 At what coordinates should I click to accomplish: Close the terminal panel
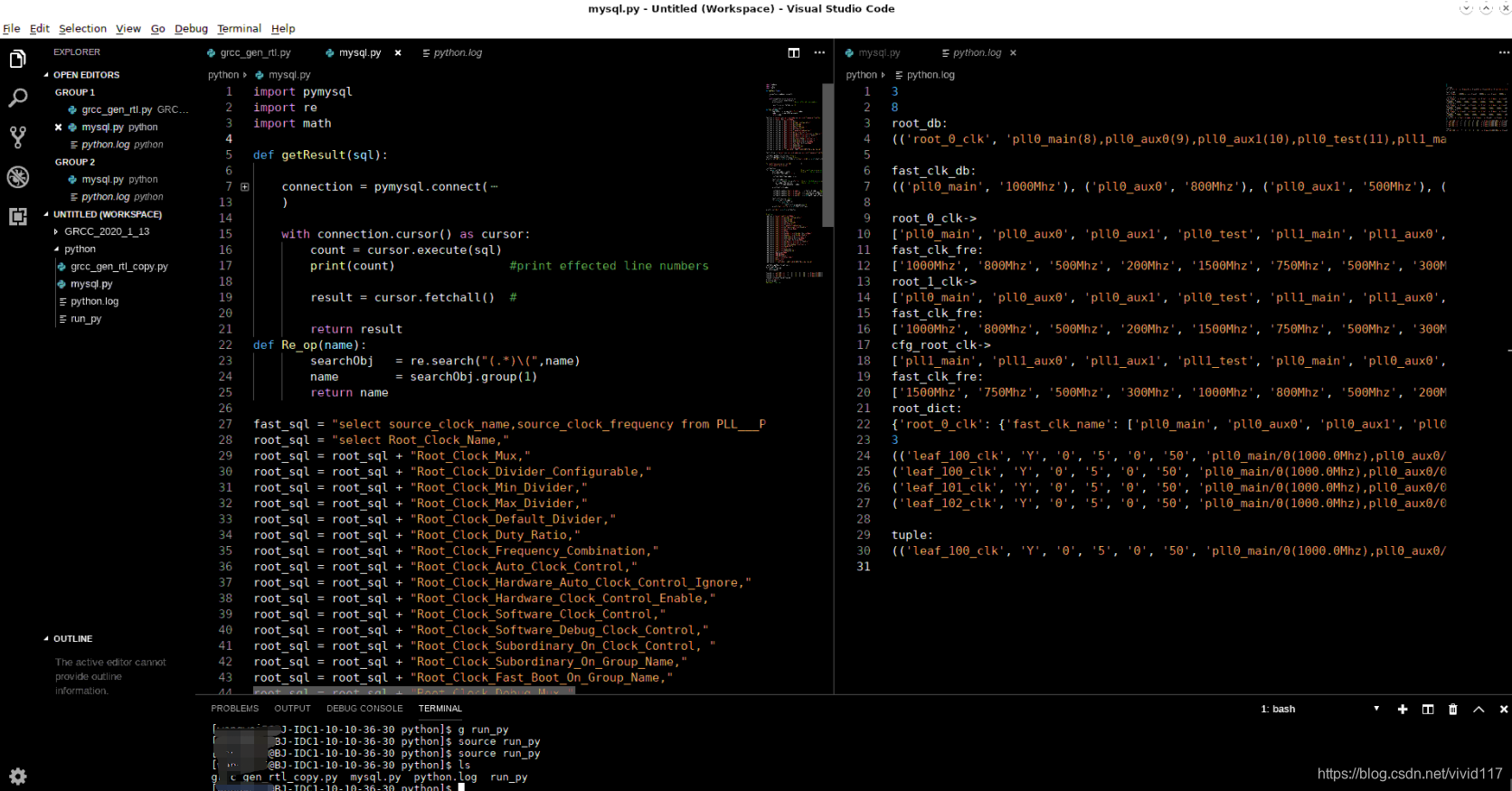1504,709
